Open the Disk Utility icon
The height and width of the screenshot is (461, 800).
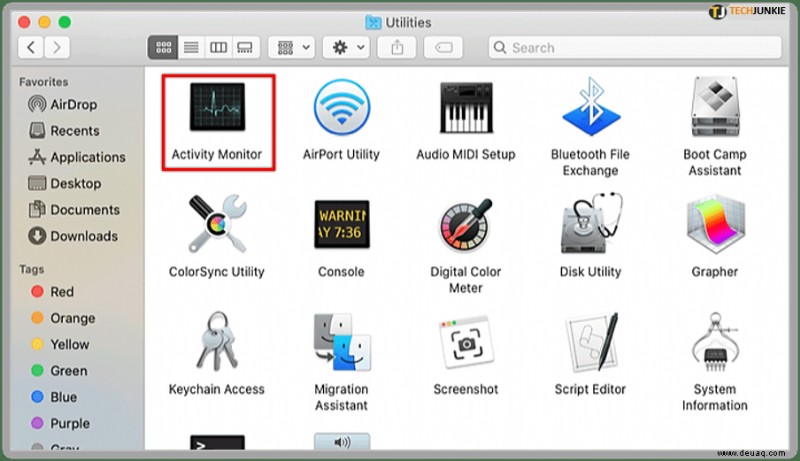[591, 223]
